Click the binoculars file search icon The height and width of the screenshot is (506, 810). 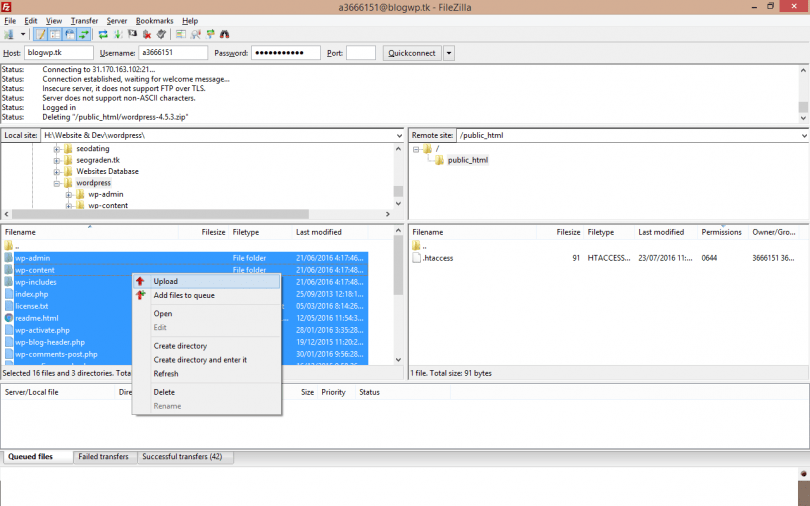click(x=224, y=34)
